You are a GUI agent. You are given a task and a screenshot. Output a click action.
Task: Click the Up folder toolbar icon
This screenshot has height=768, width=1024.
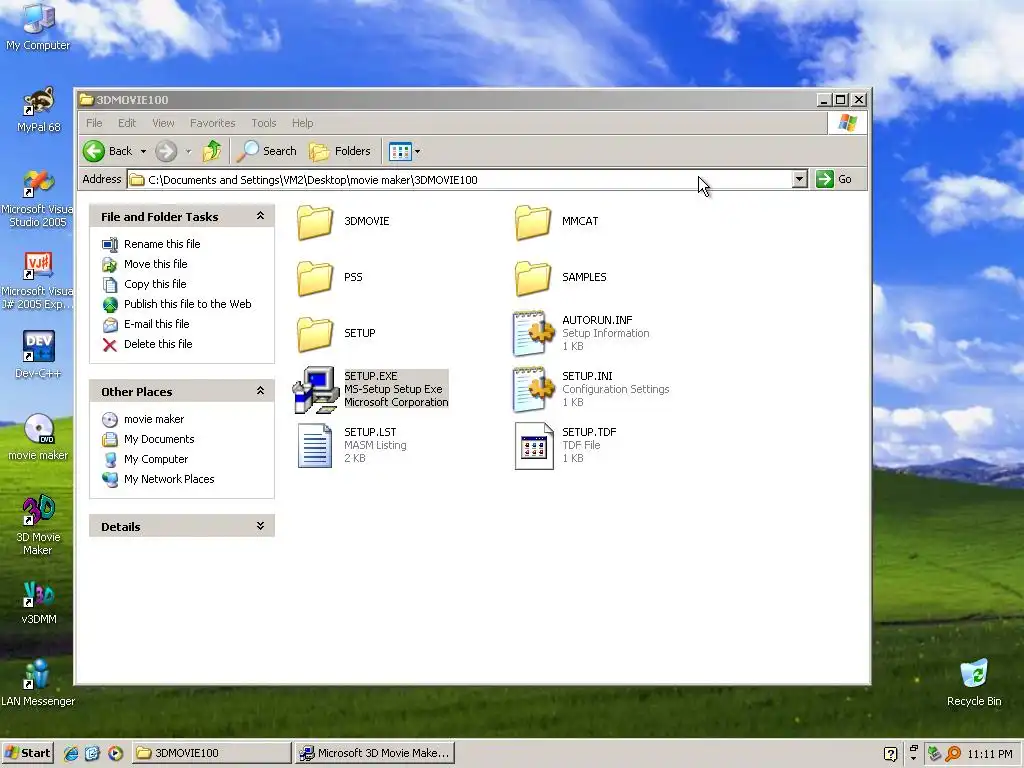point(212,151)
